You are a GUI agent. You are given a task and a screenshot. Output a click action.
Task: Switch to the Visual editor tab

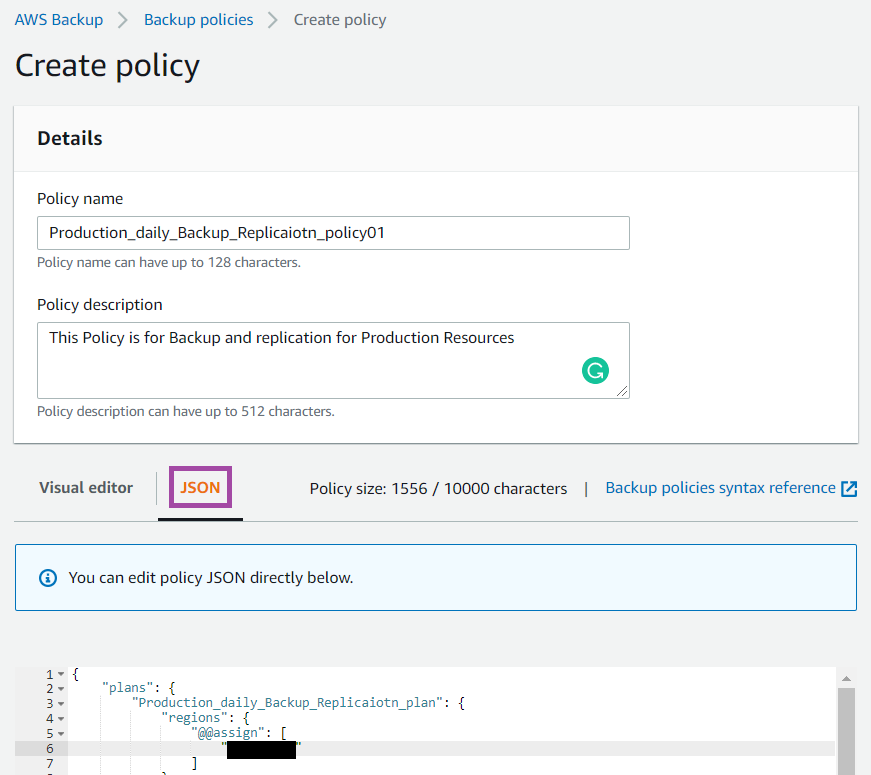coord(86,488)
